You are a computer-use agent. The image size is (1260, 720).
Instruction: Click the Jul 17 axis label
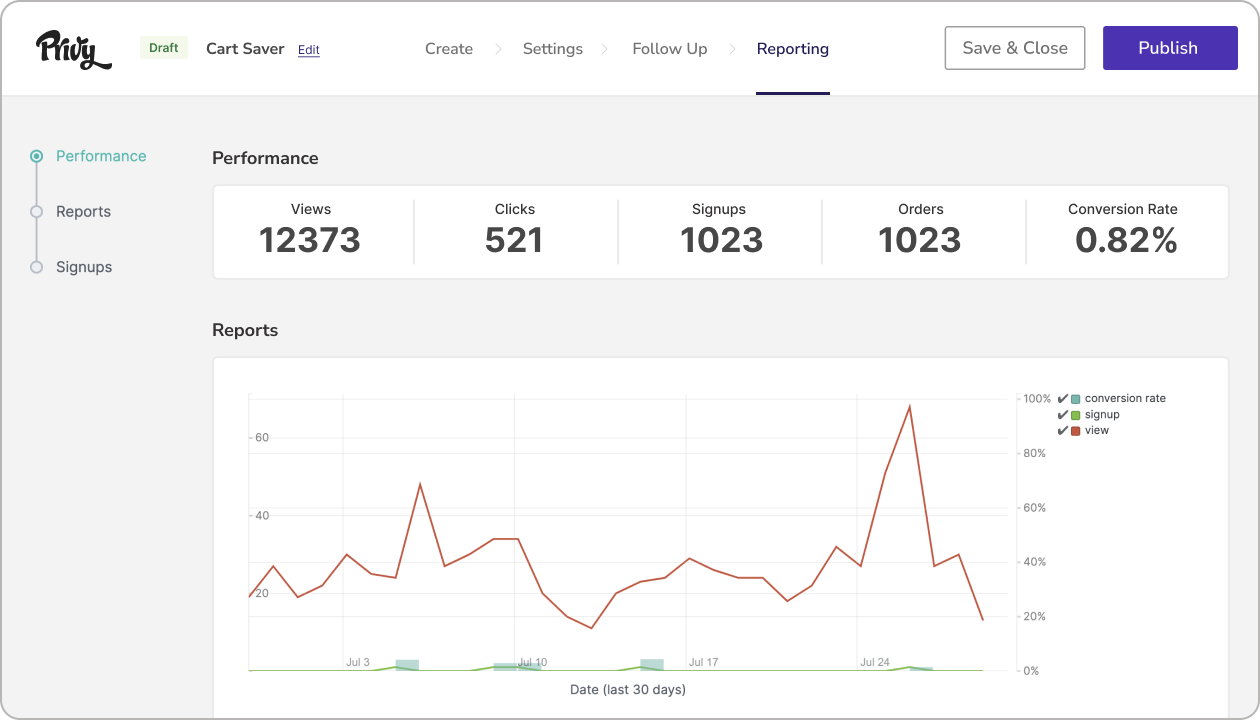click(x=704, y=662)
